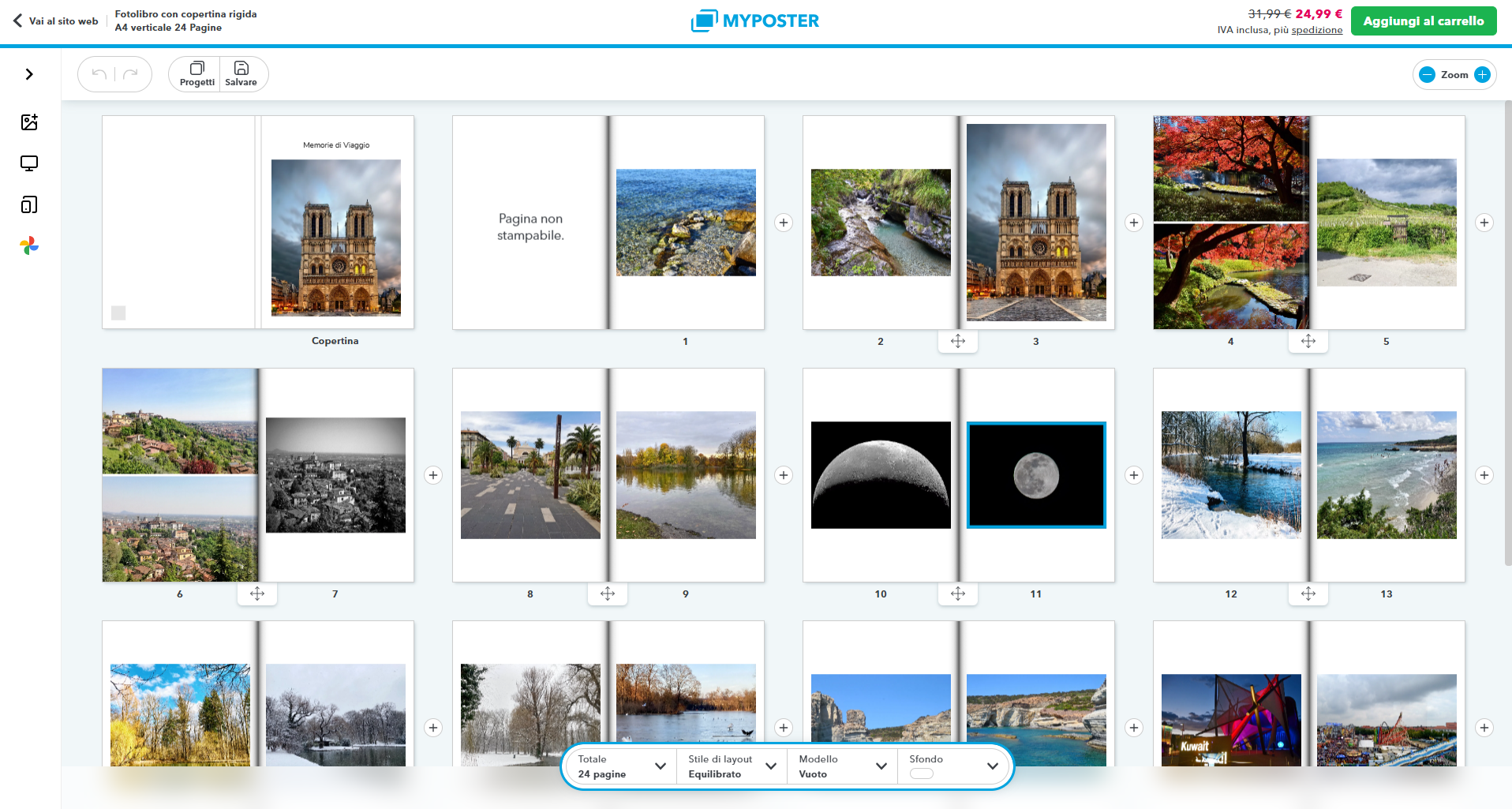Expand the left sidebar panel
The height and width of the screenshot is (809, 1512).
coord(29,74)
